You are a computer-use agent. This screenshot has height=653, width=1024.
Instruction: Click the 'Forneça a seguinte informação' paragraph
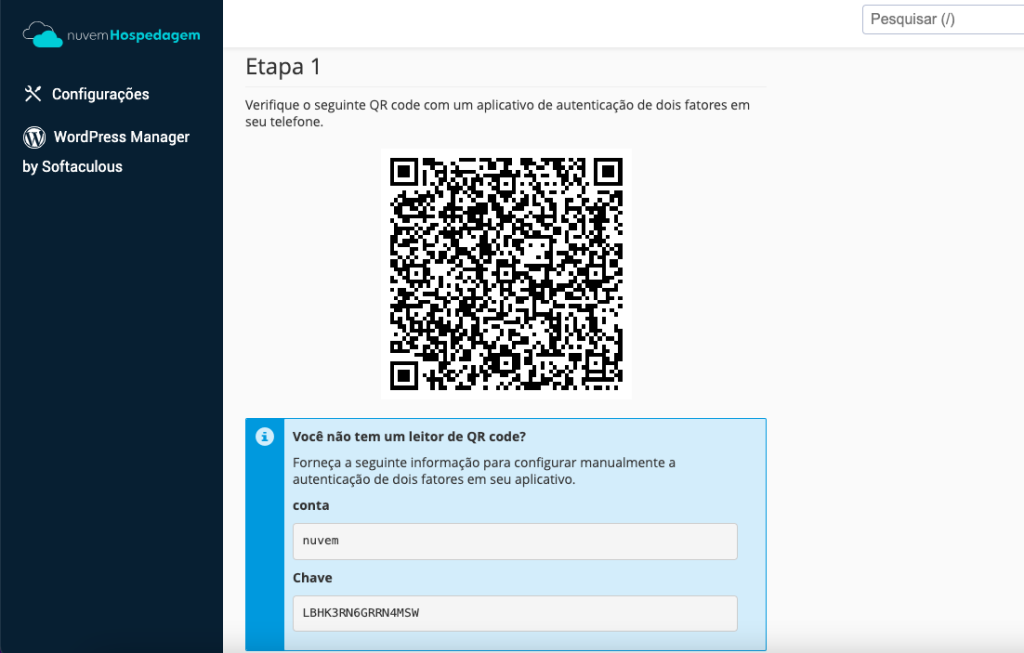(484, 471)
